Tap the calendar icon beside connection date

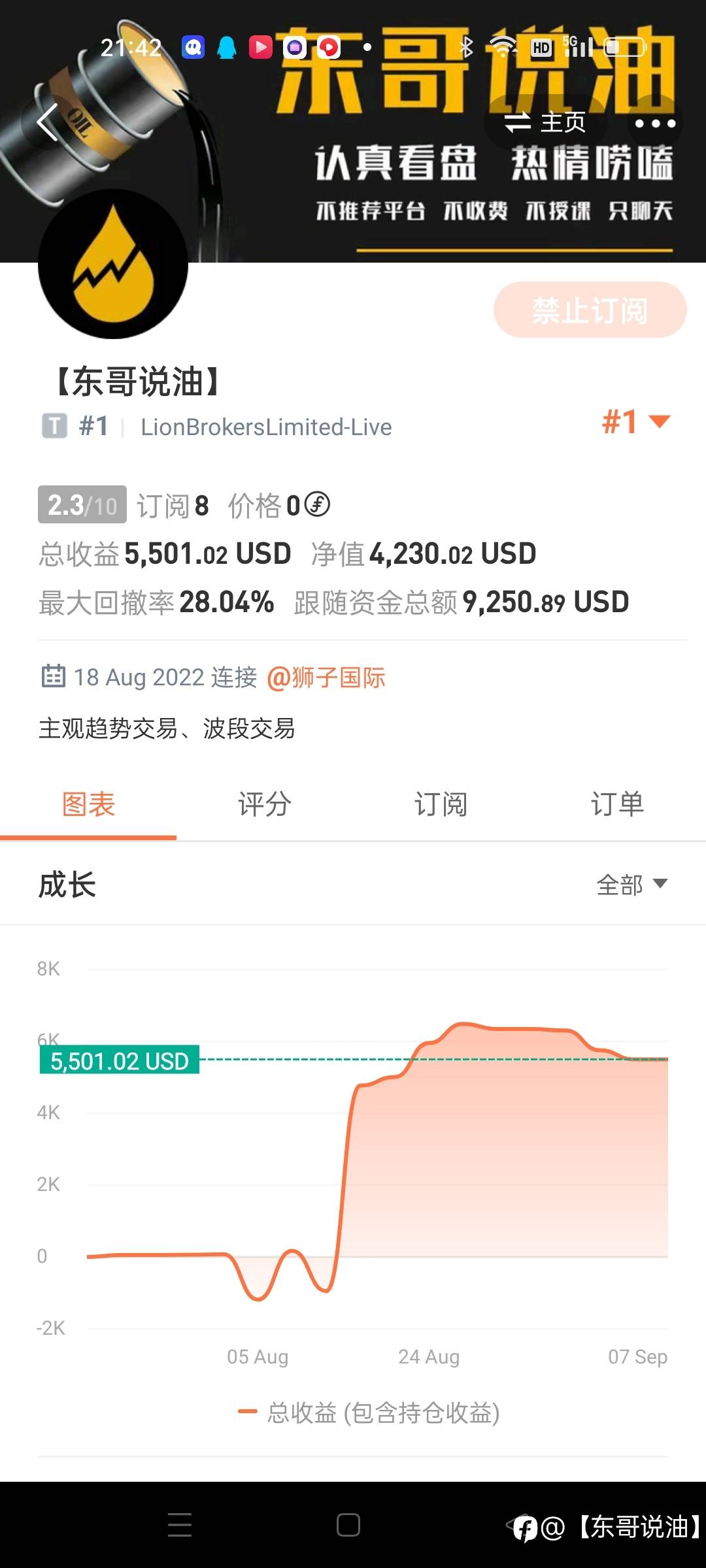[x=53, y=676]
